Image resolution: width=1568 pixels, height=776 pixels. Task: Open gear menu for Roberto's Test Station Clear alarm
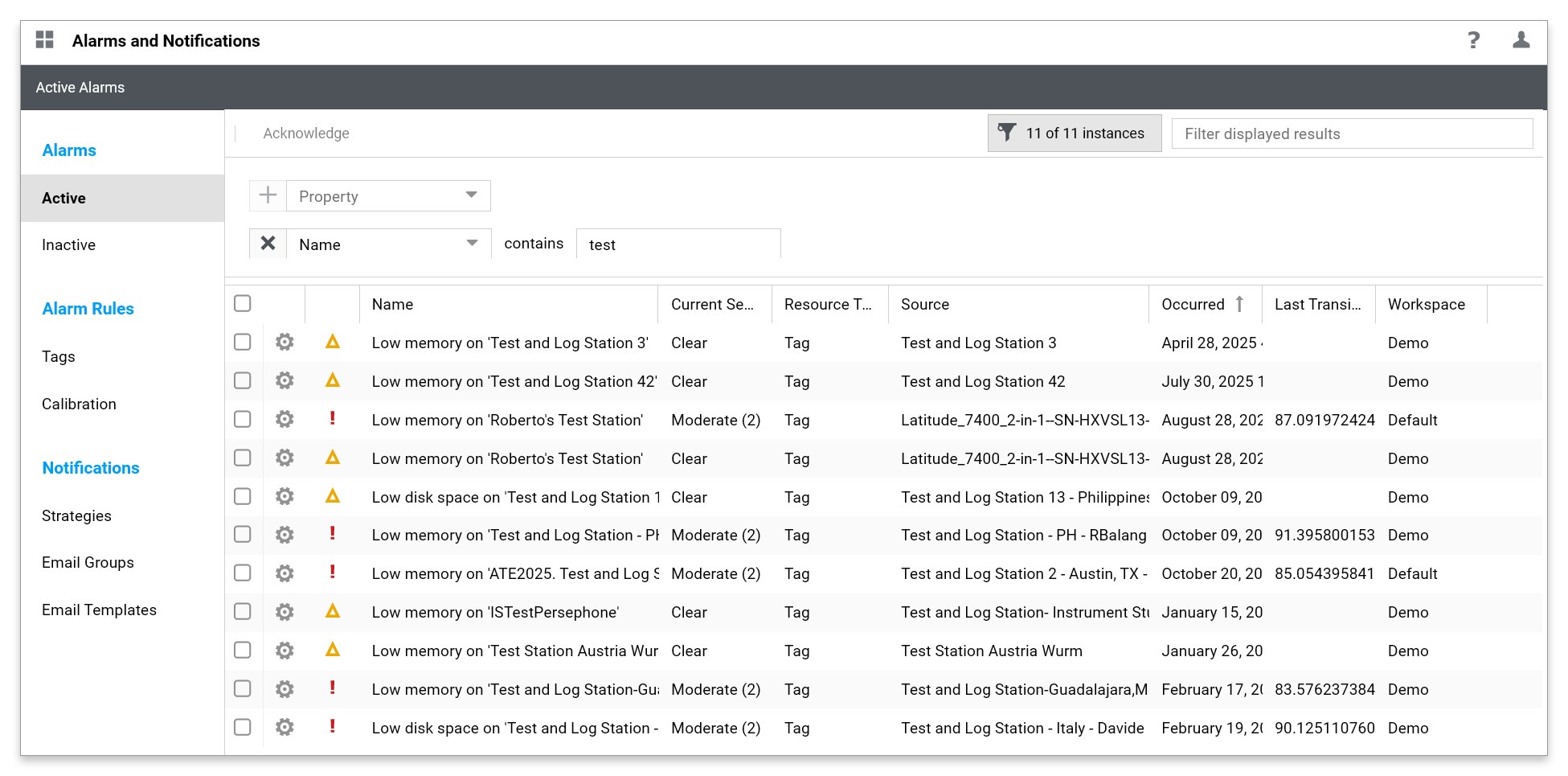click(285, 458)
